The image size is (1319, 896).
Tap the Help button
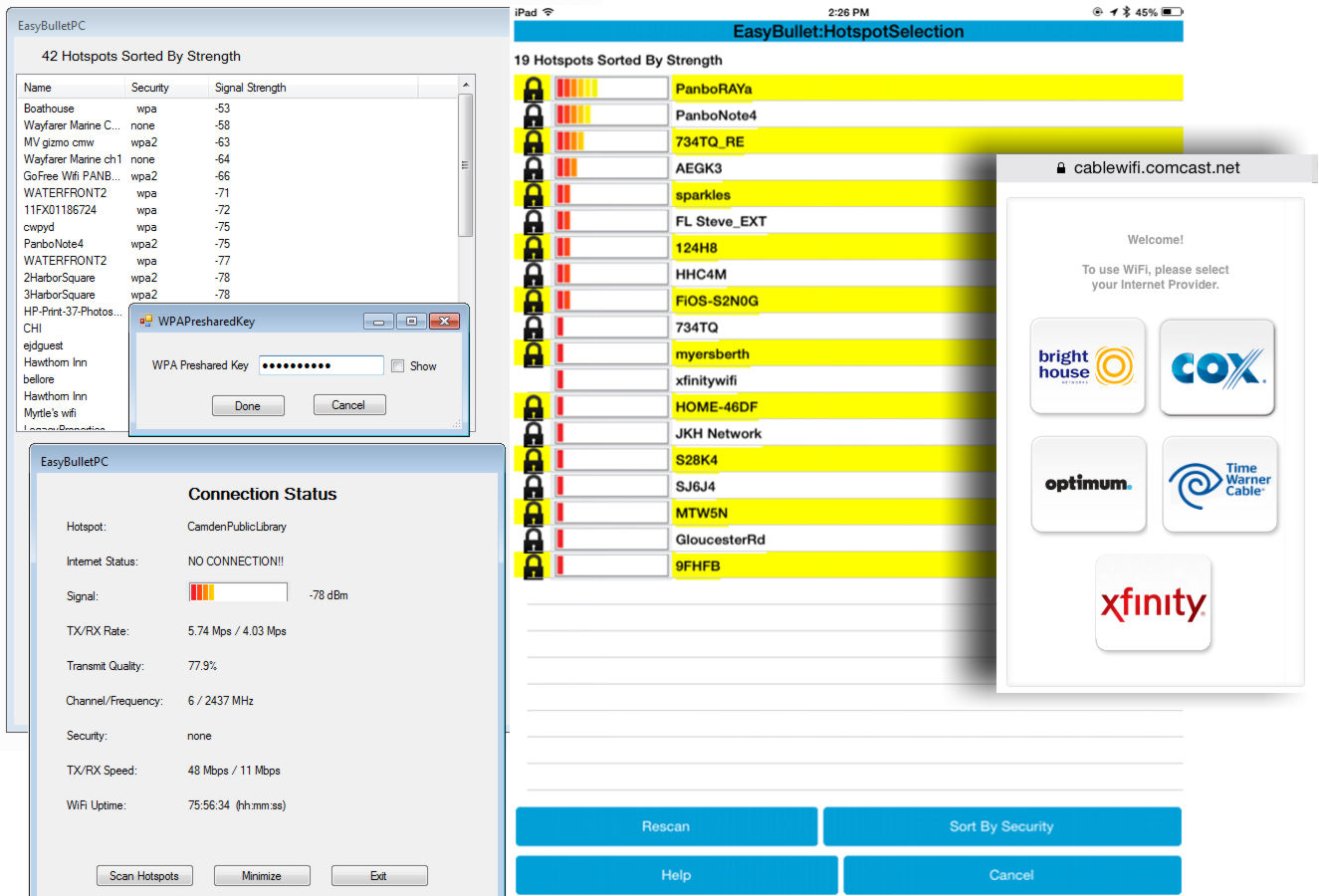click(676, 875)
